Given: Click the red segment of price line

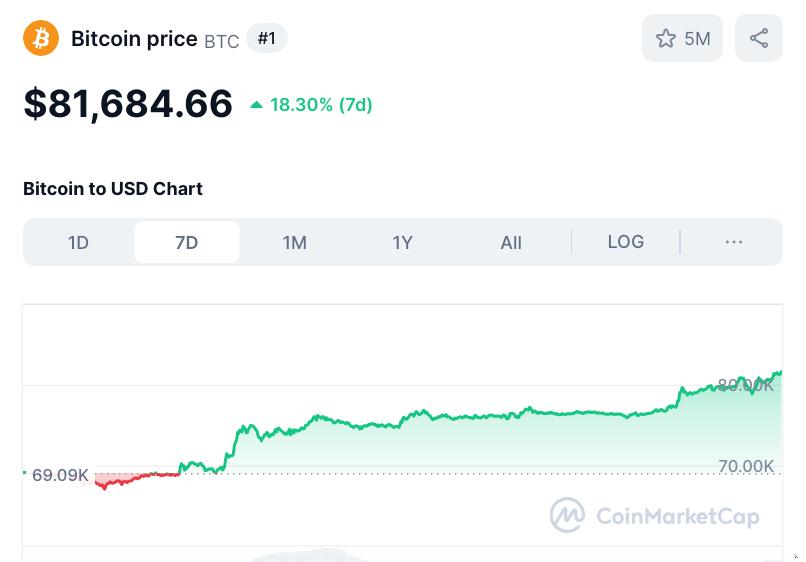Looking at the screenshot, I should 130,480.
